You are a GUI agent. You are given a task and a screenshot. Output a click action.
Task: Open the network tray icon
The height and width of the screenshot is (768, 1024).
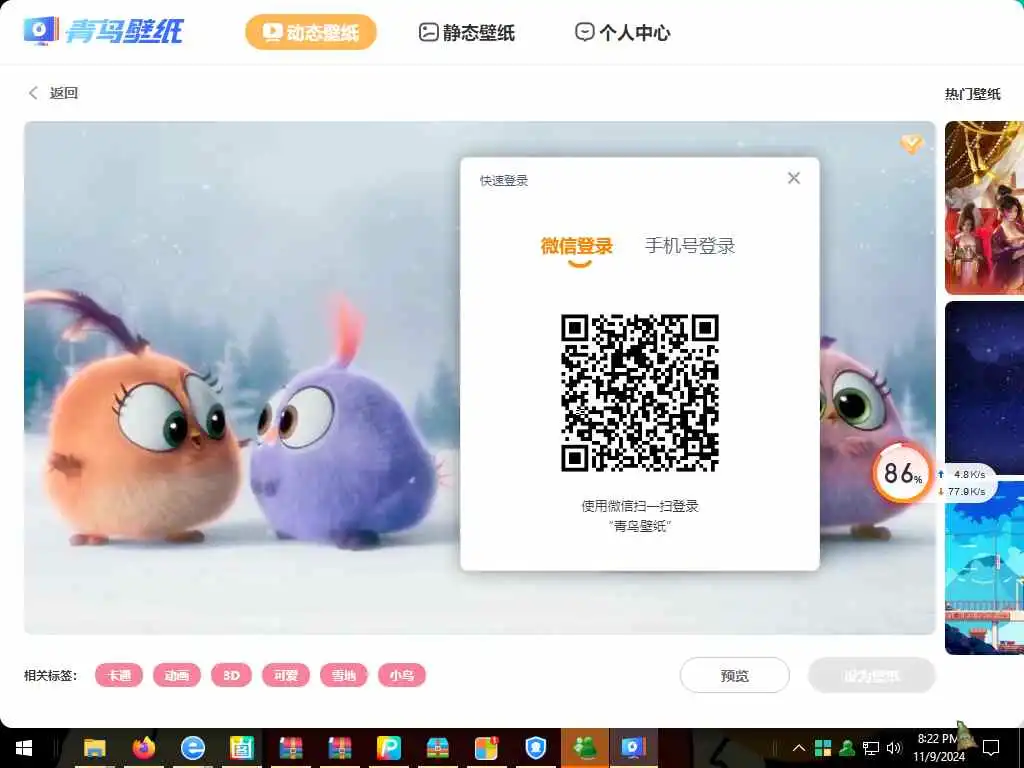coord(871,748)
